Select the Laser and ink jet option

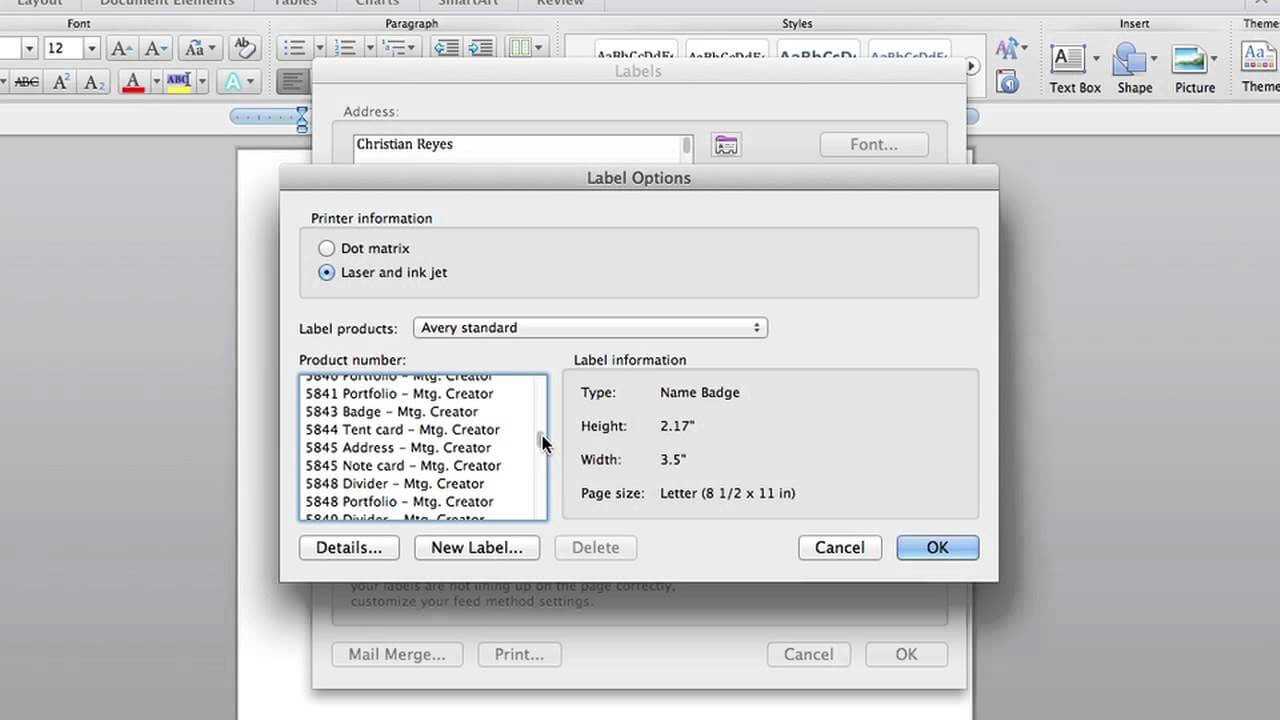(x=327, y=272)
